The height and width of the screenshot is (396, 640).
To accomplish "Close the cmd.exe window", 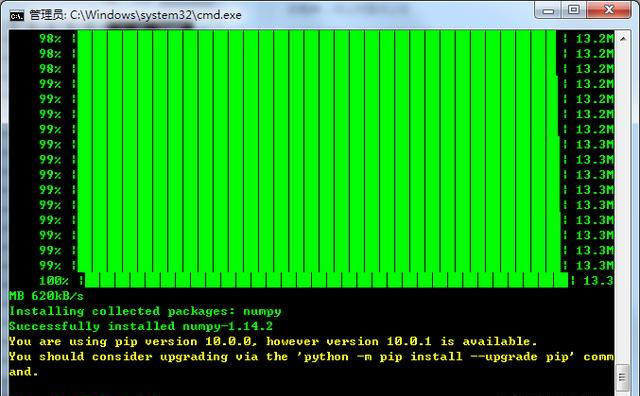I will [x=609, y=10].
